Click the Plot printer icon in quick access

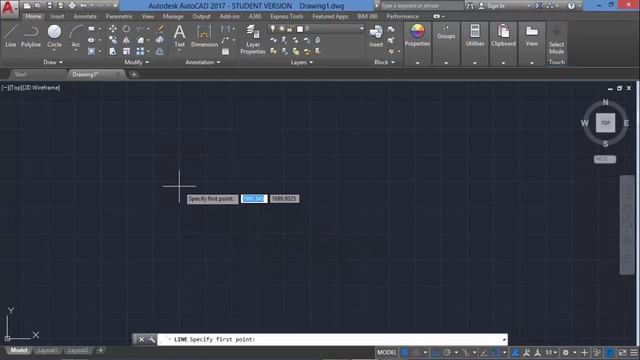pyautogui.click(x=72, y=6)
